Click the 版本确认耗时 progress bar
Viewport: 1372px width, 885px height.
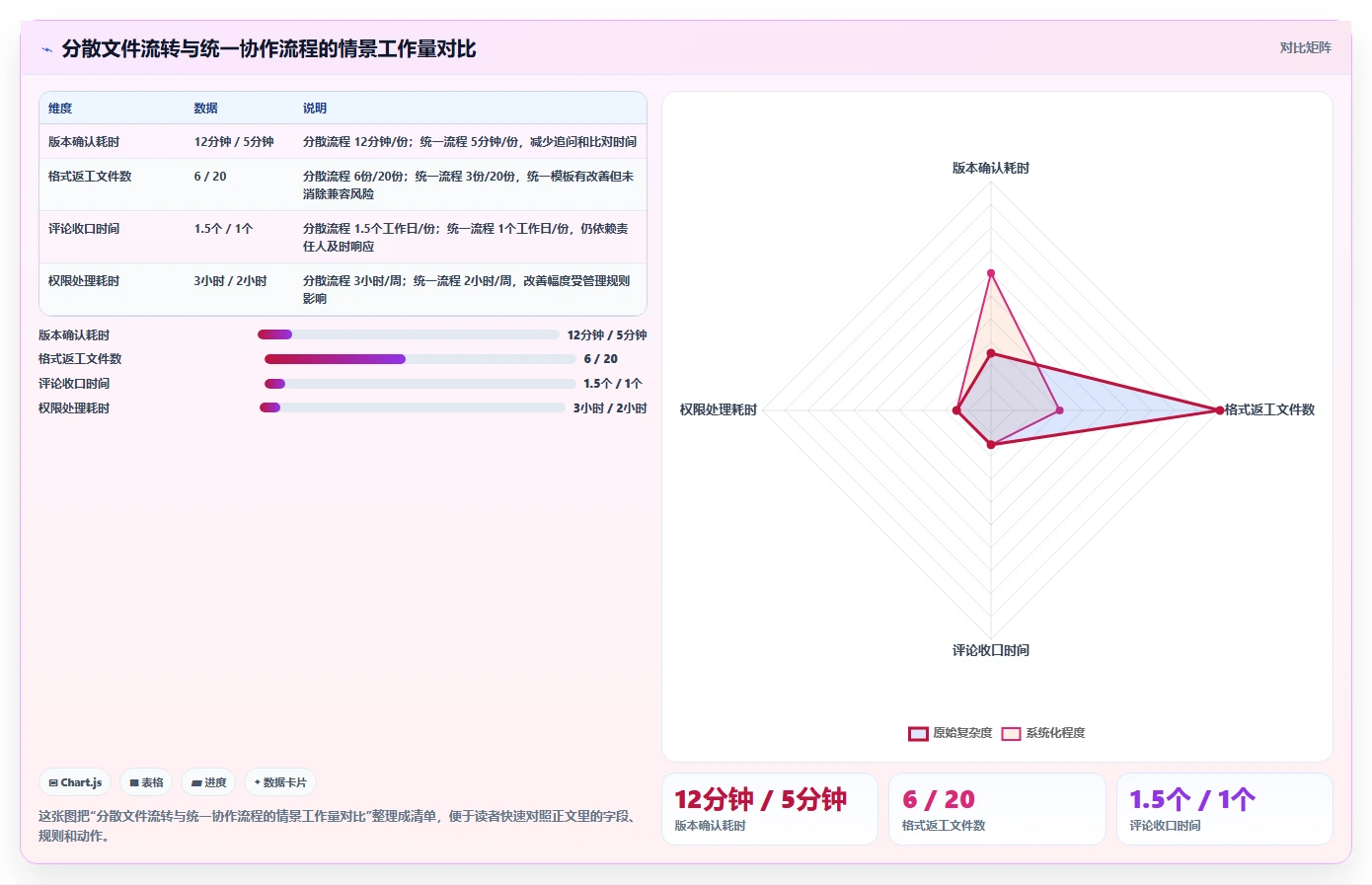click(408, 334)
